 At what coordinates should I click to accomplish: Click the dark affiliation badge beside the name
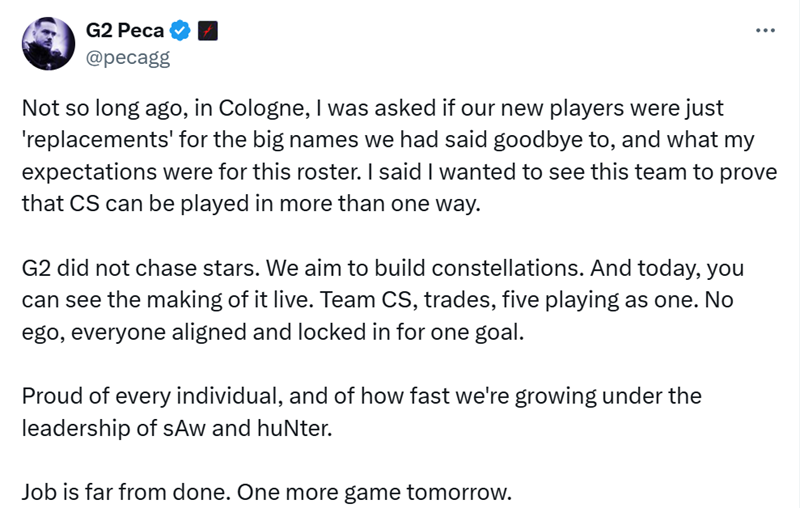tap(208, 31)
